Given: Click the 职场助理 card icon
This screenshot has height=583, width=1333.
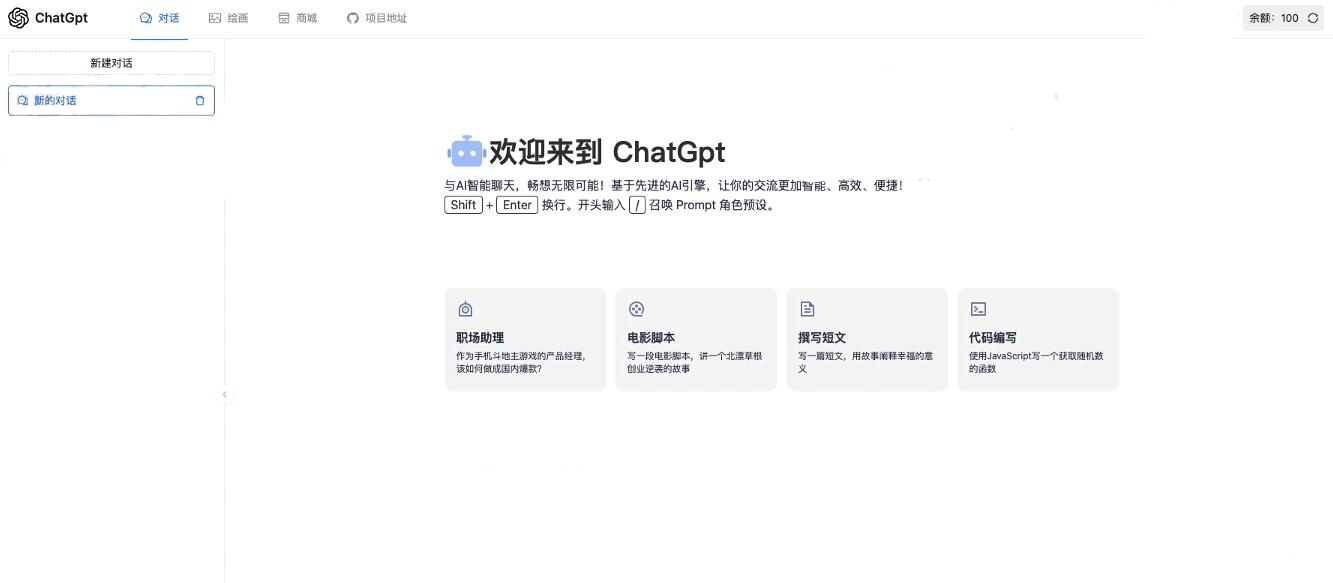Looking at the screenshot, I should click(465, 310).
